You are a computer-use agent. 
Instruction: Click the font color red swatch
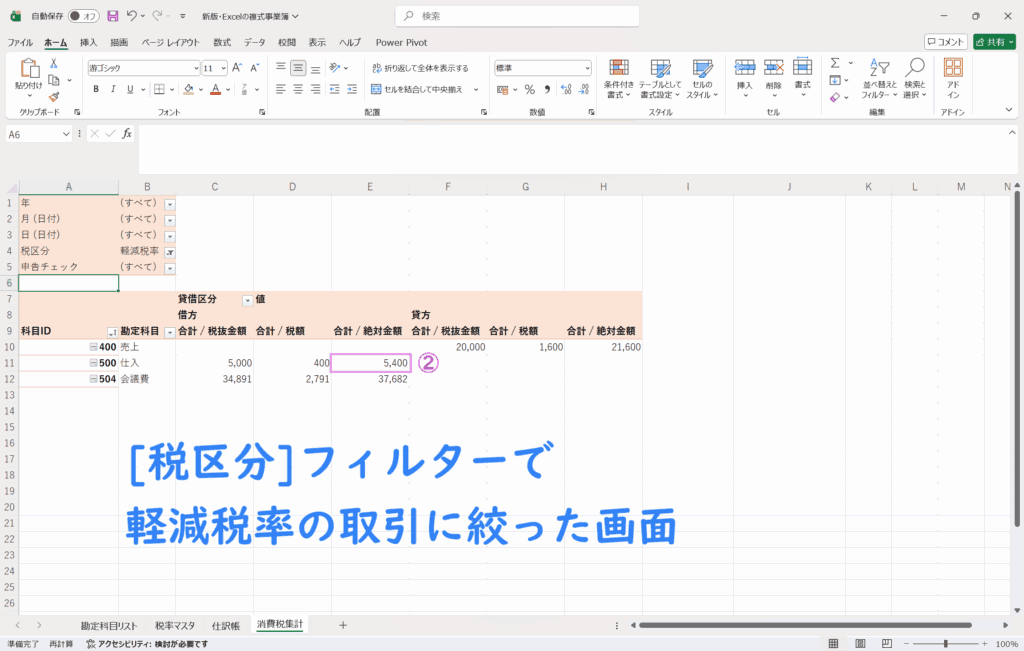(215, 89)
